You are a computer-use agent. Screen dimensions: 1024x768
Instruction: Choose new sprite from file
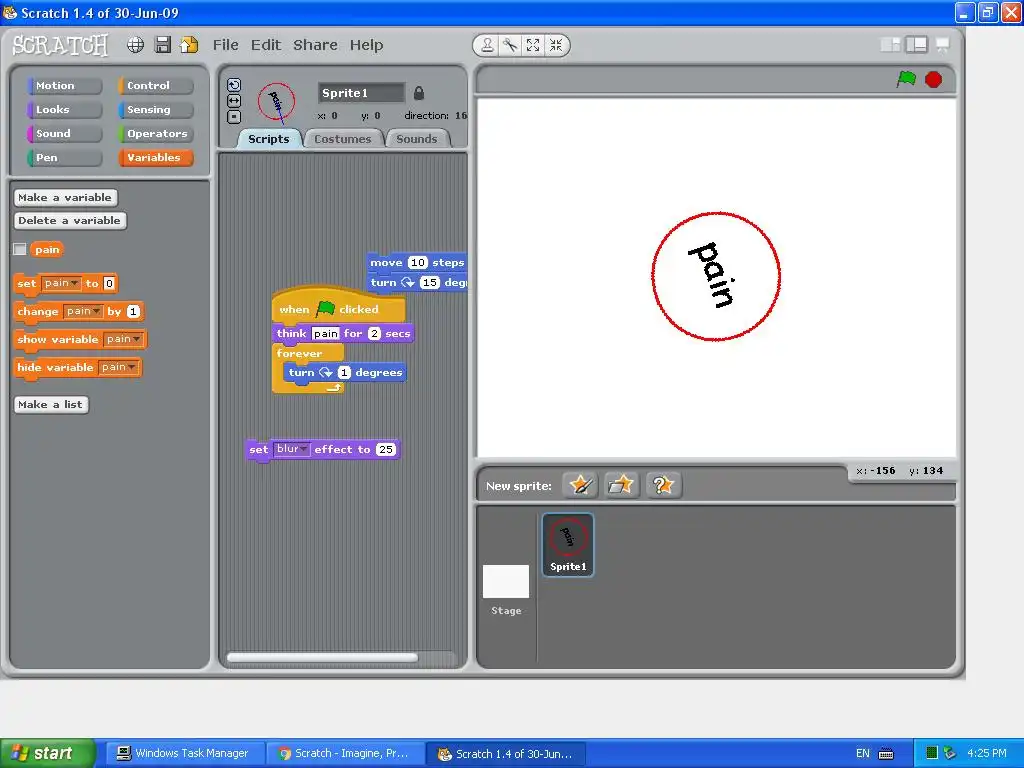pyautogui.click(x=620, y=485)
